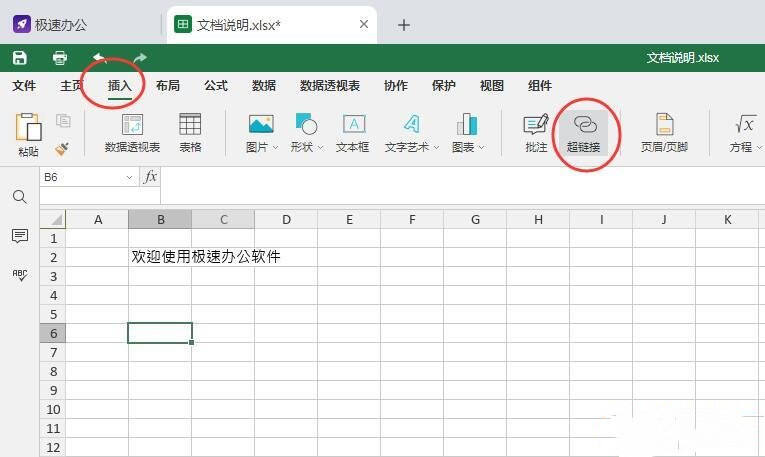Open 页眉/页脚 header and footer
The width and height of the screenshot is (765, 457).
point(664,134)
